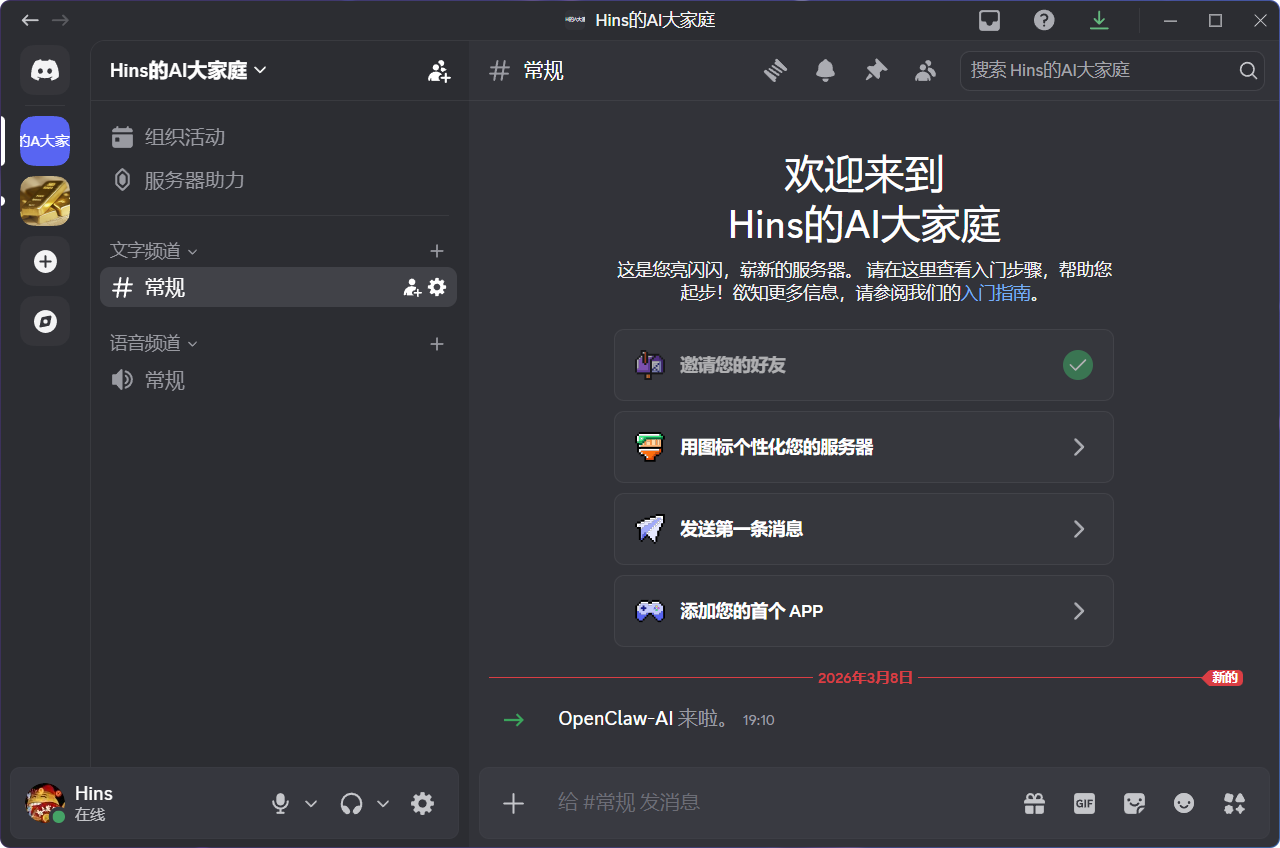Click the plus attachment button in the message bar

(x=513, y=803)
